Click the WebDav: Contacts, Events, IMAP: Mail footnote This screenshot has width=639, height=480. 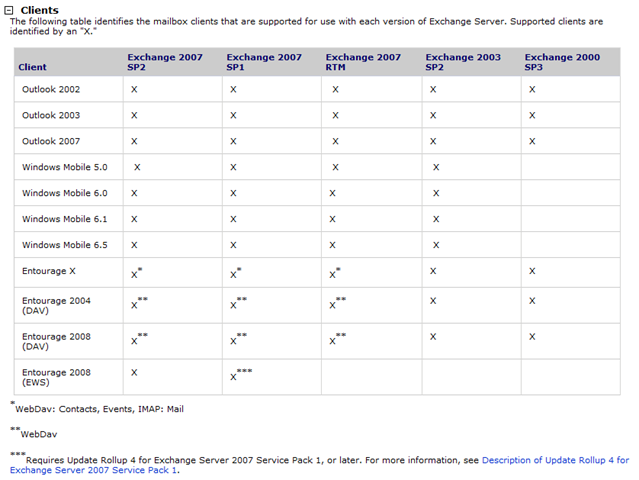tap(97, 408)
